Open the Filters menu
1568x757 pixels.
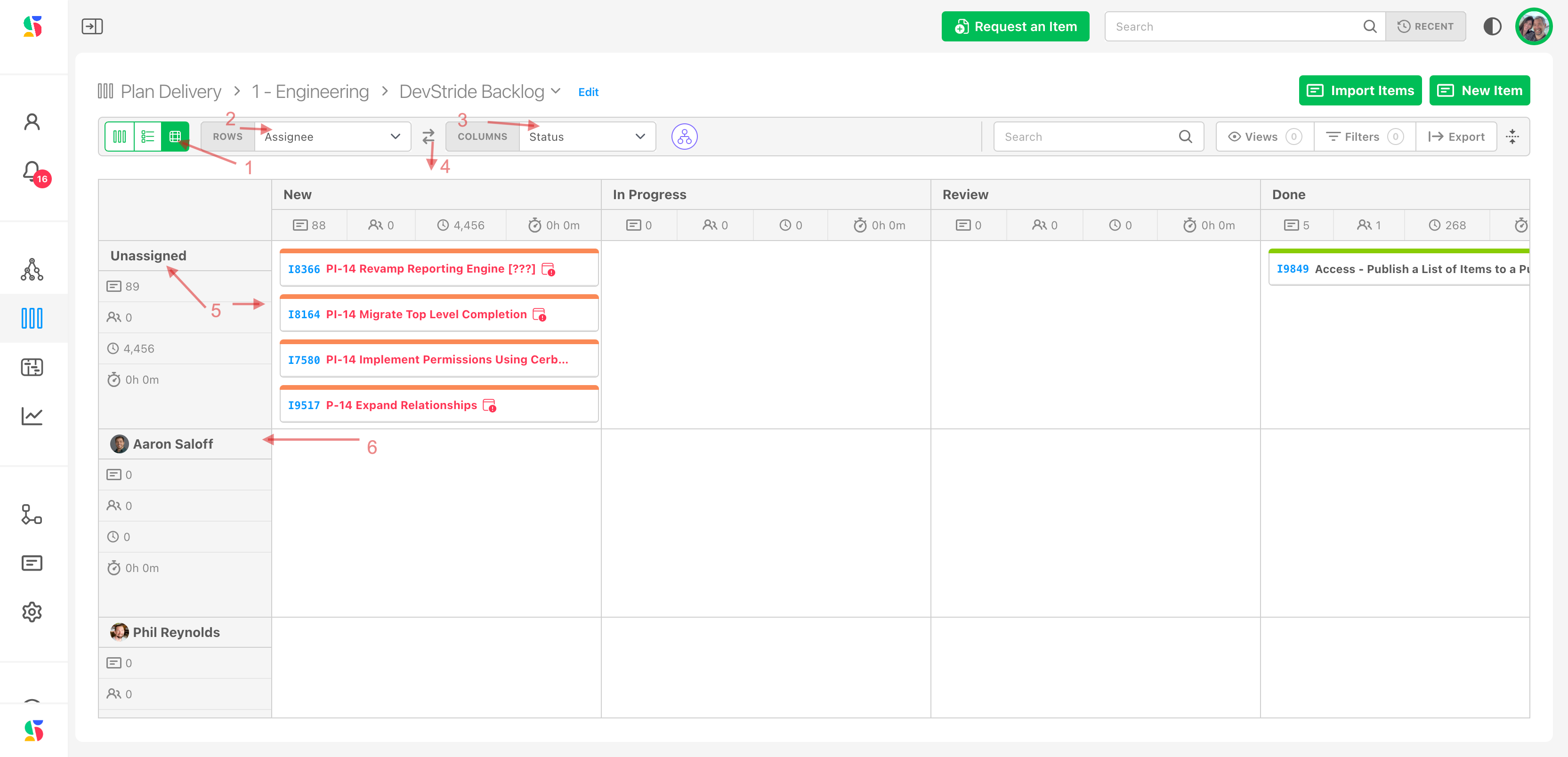click(1364, 137)
